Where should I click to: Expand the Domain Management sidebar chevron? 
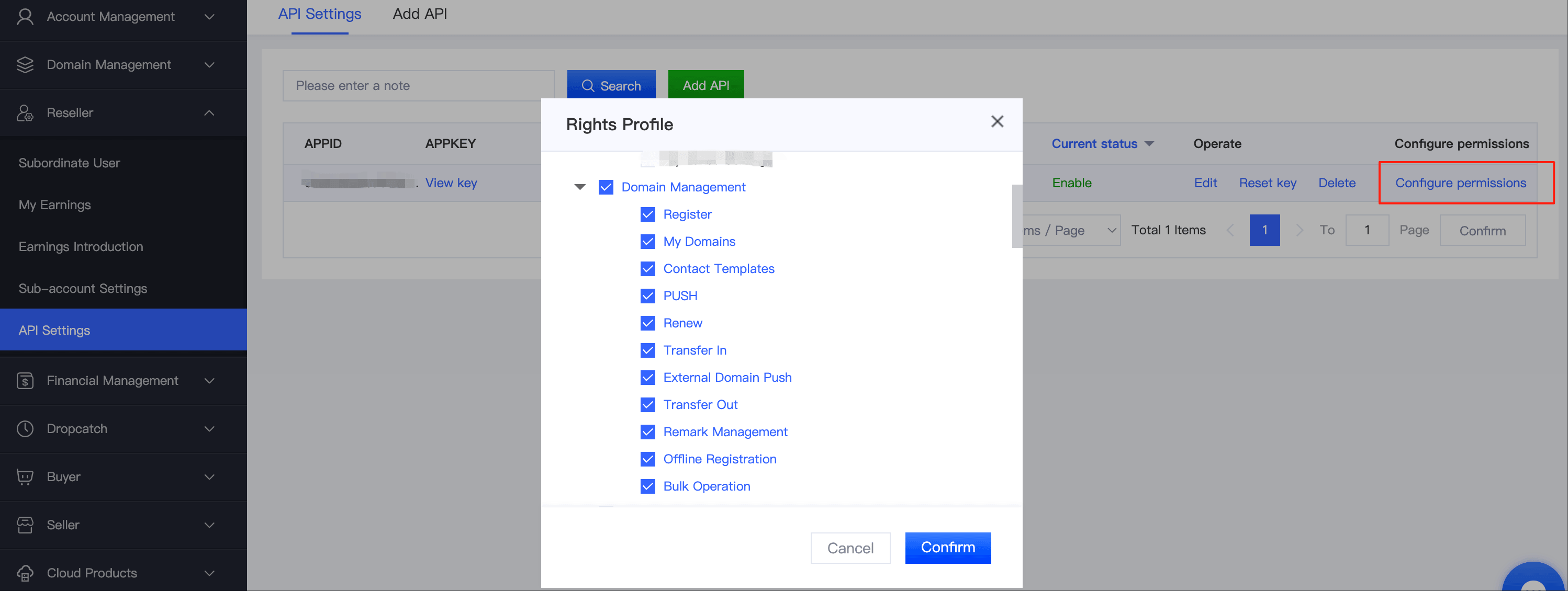tap(209, 64)
